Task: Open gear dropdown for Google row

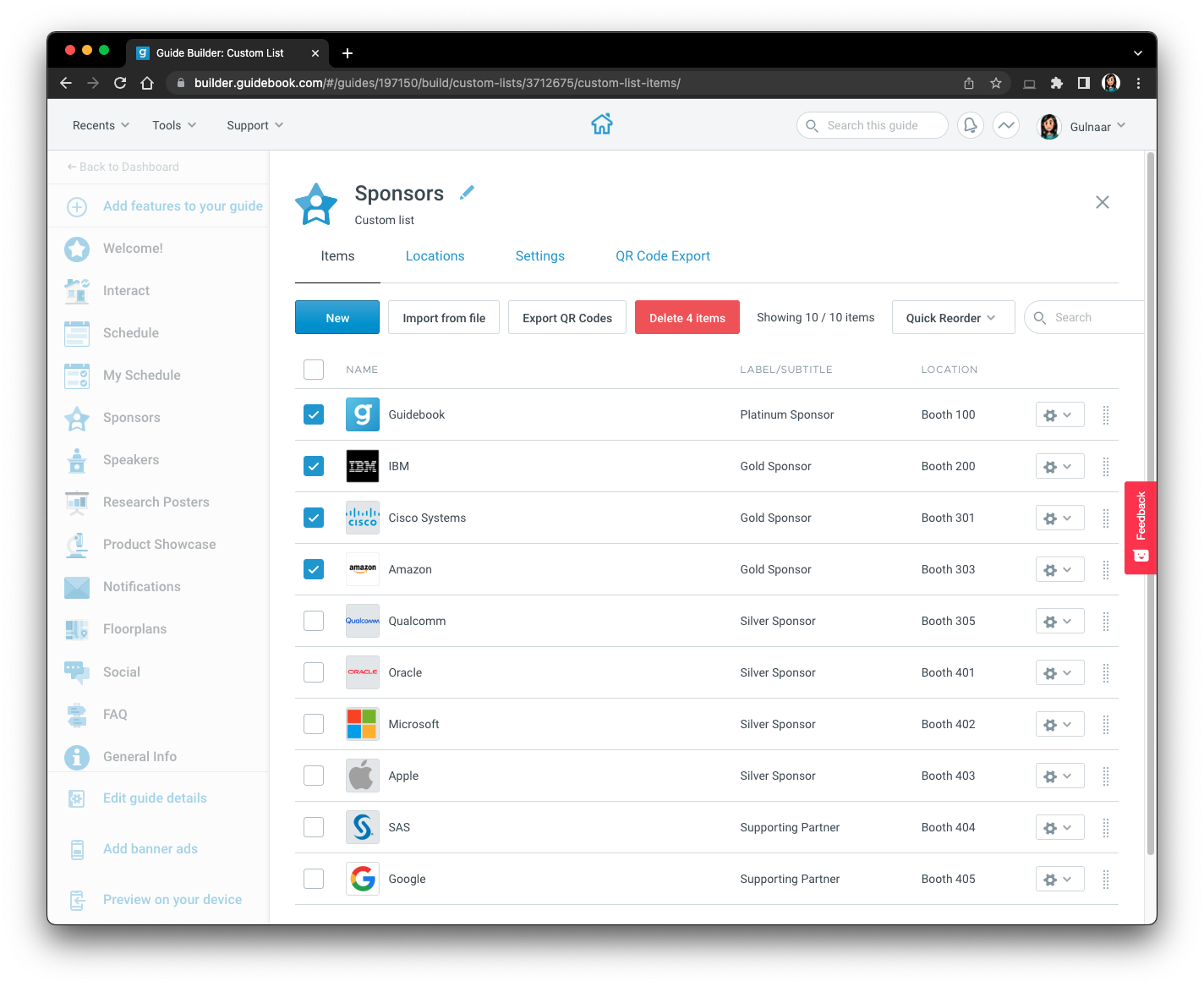Action: 1059,880
